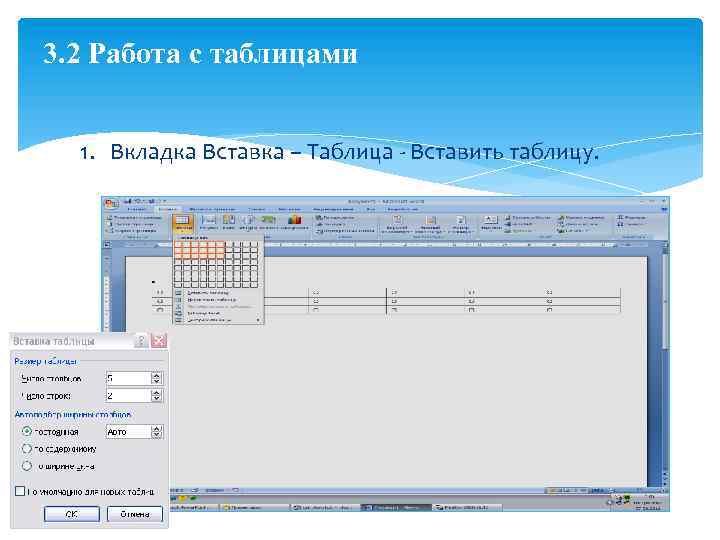Screen dimensions: 720x540
Task: Close the Вставка таблицы dialog
Action: [x=158, y=341]
